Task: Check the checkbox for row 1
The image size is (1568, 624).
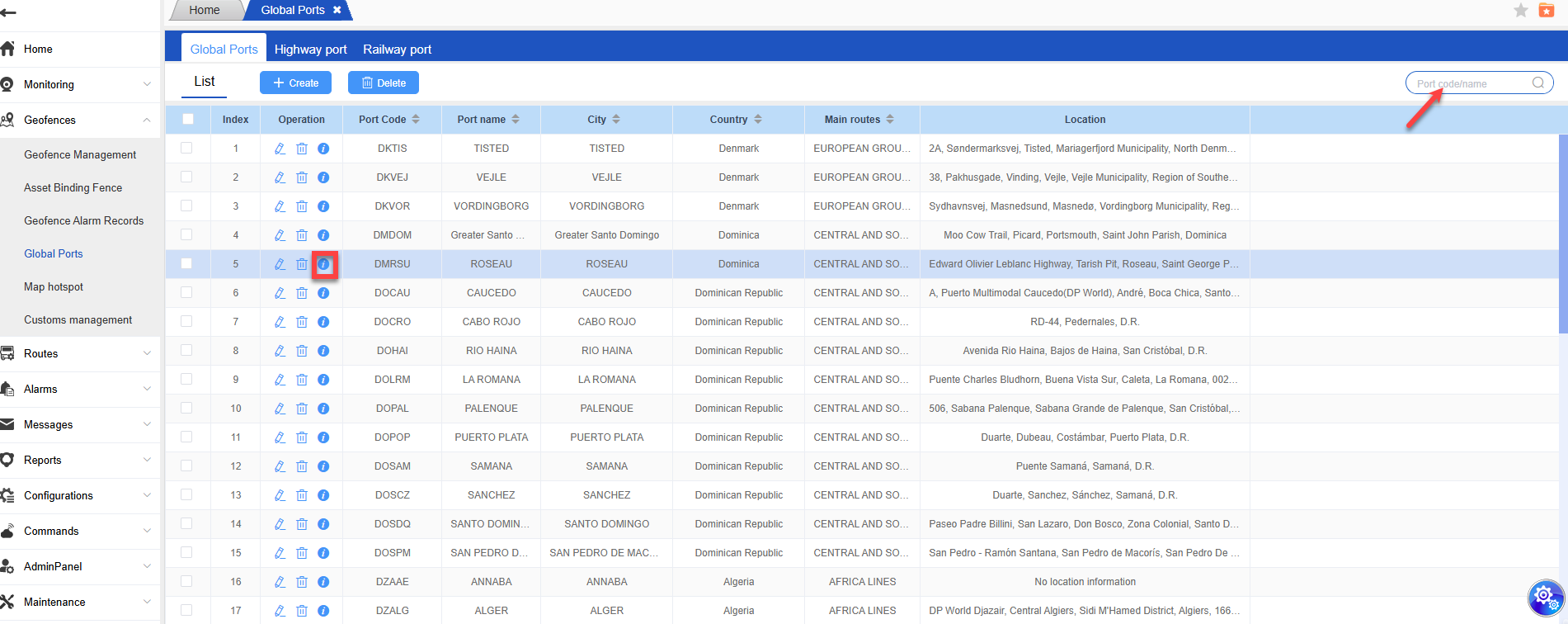Action: pos(186,148)
